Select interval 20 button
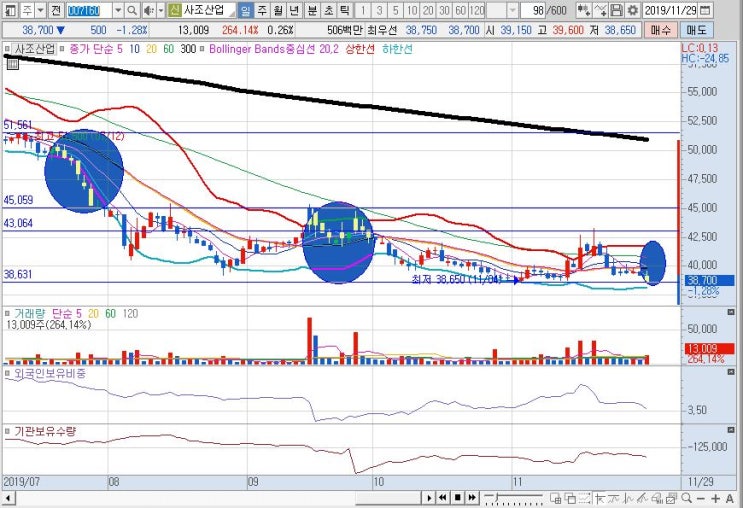 428,10
